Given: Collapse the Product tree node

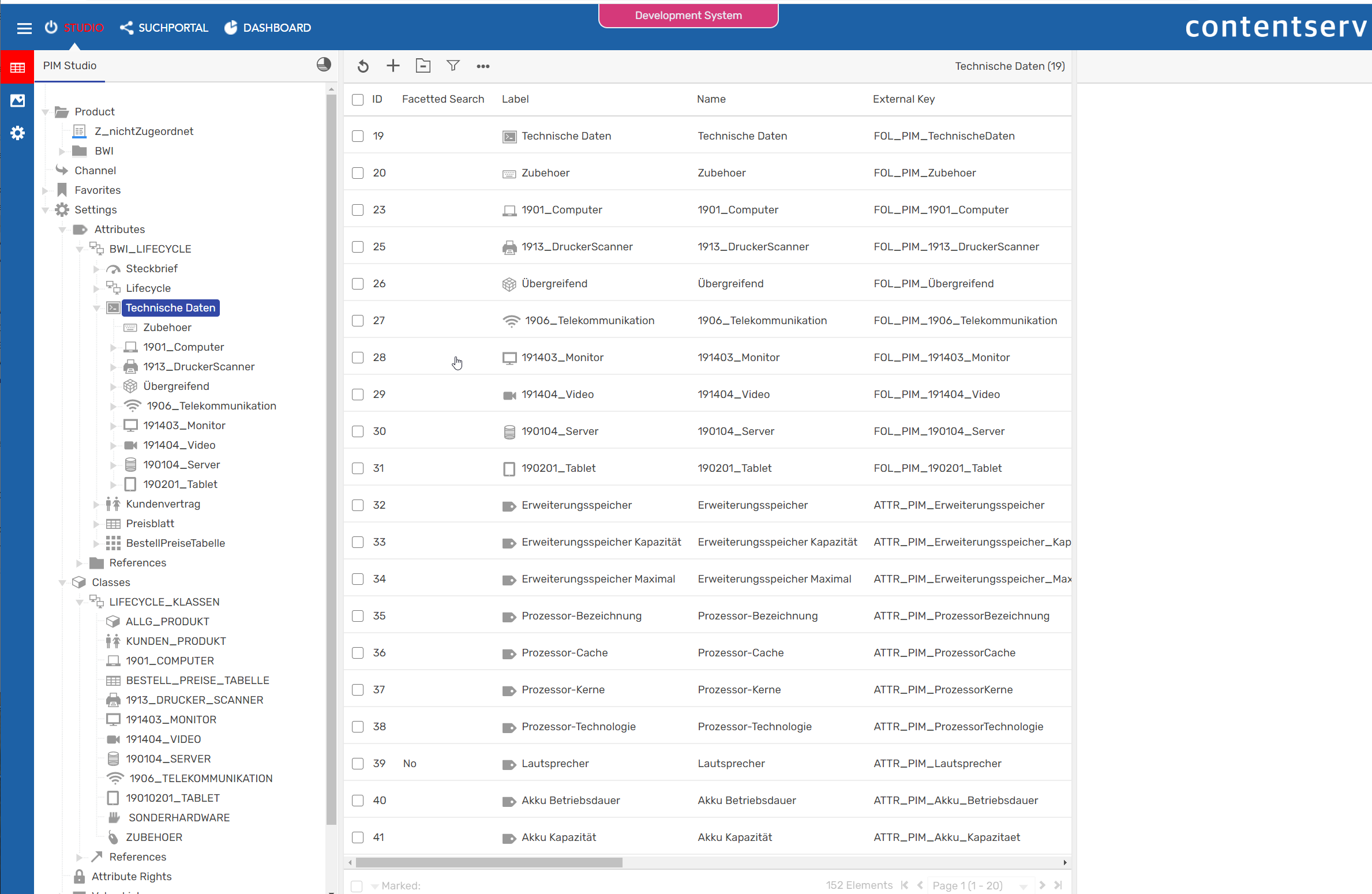Looking at the screenshot, I should coord(45,112).
